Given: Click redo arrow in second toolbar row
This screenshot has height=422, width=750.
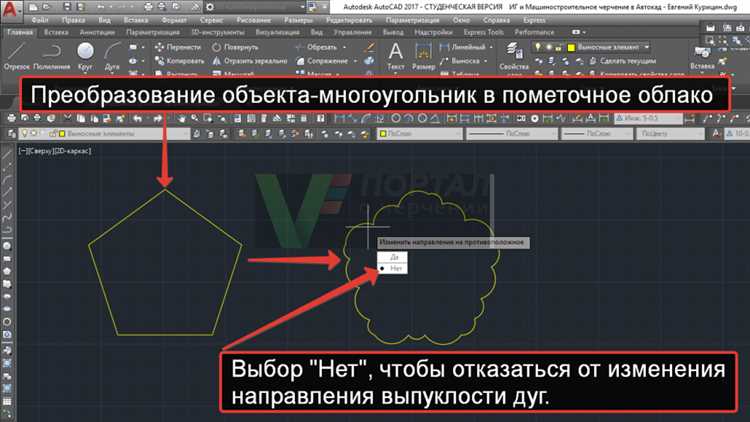Looking at the screenshot, I should [157, 118].
